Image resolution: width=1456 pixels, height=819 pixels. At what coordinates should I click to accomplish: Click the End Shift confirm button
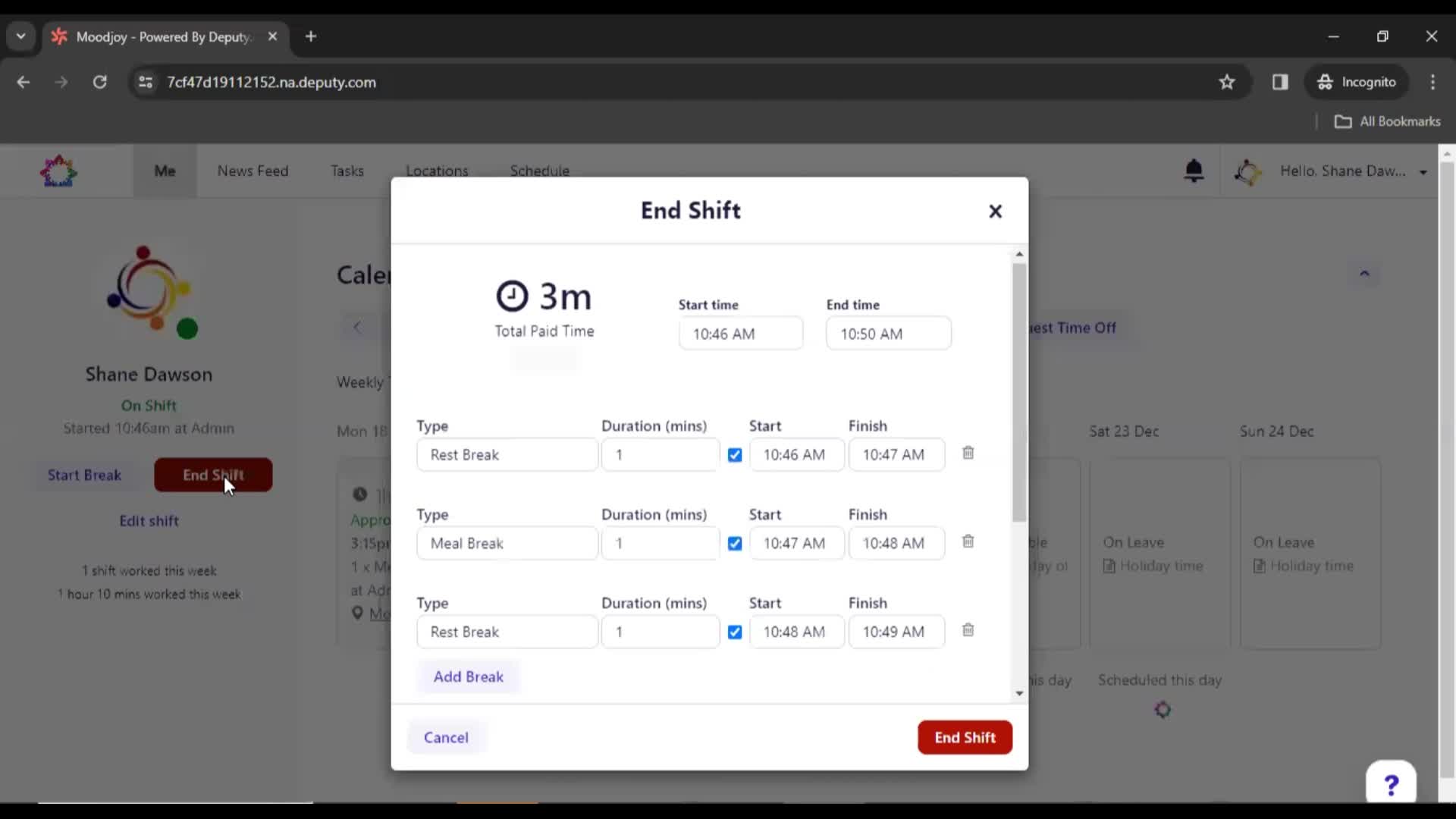pos(965,737)
